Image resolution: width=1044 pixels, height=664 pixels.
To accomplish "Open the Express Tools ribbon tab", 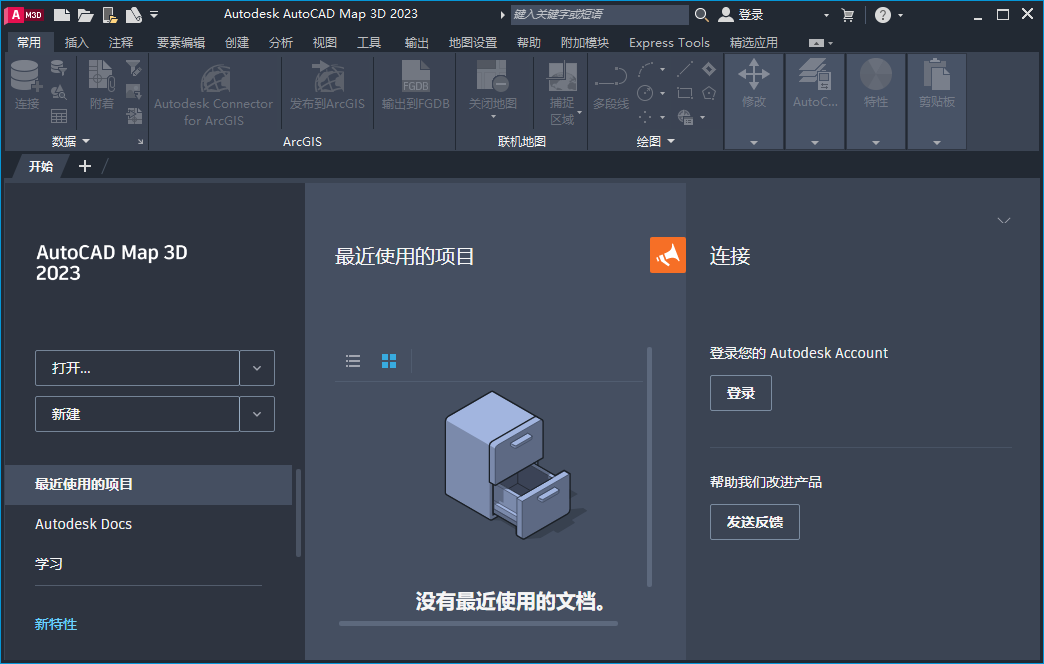I will (669, 42).
